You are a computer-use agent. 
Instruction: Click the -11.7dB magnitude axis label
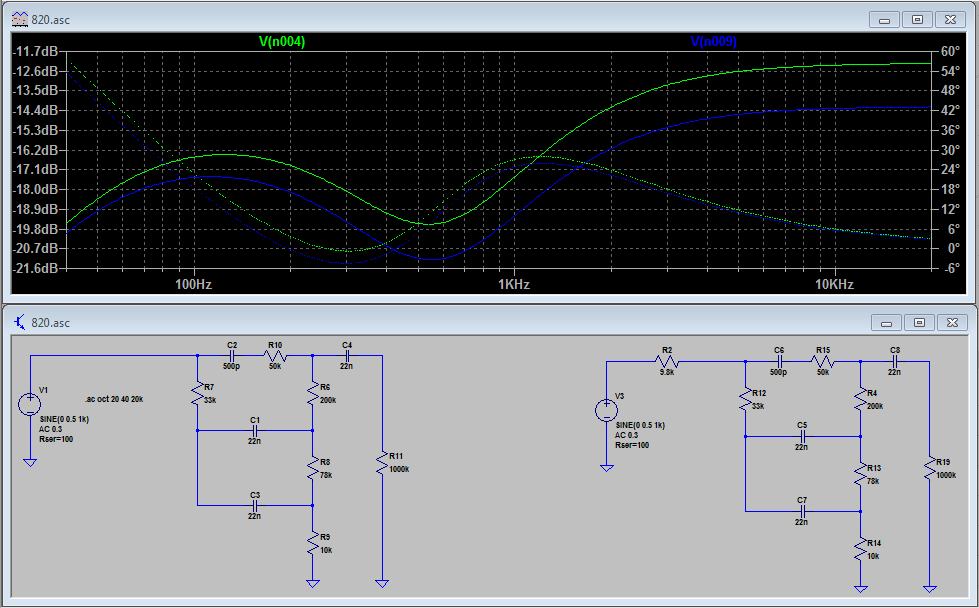(36, 51)
